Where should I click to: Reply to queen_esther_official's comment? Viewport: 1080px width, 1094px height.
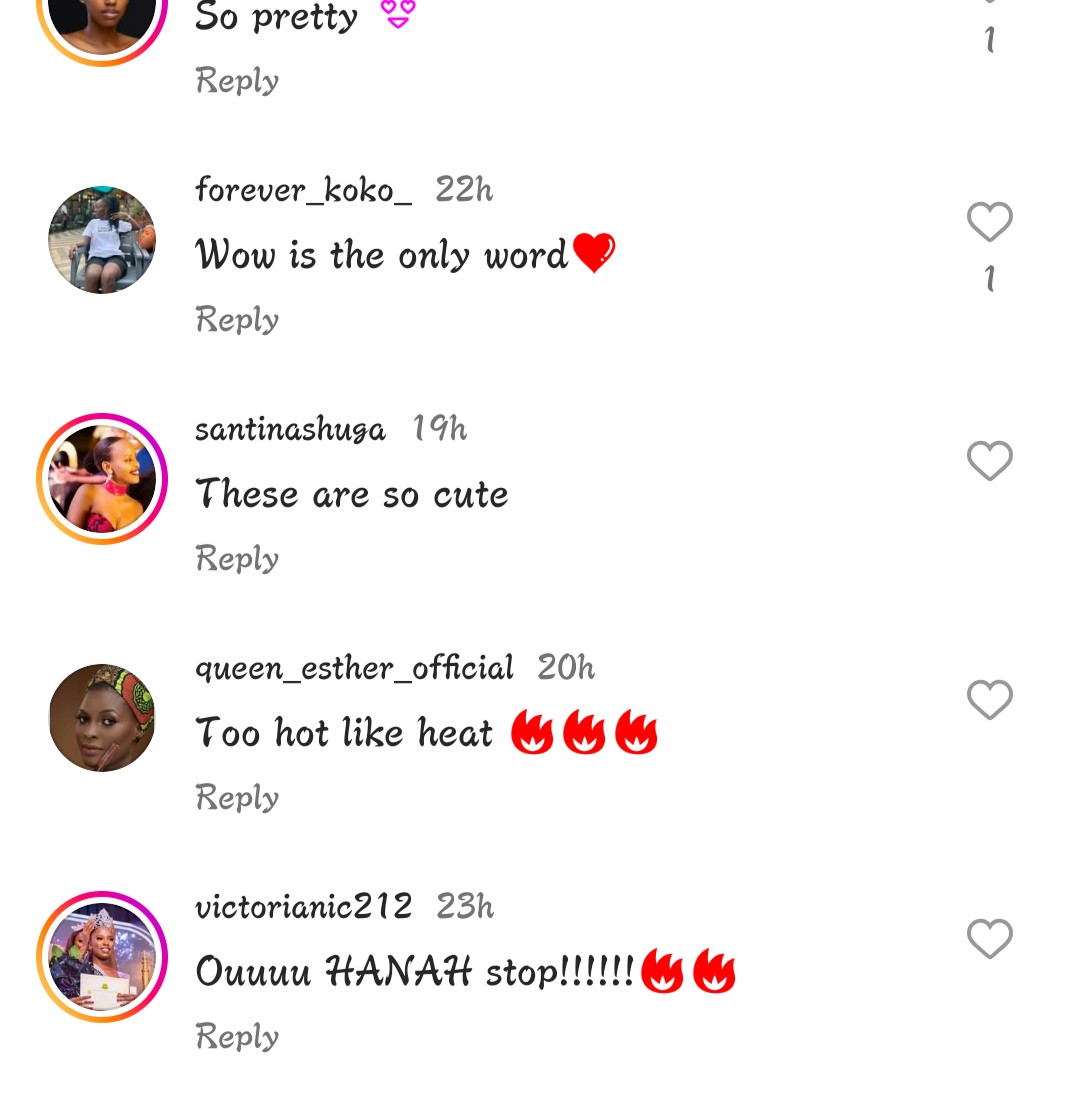click(x=237, y=797)
